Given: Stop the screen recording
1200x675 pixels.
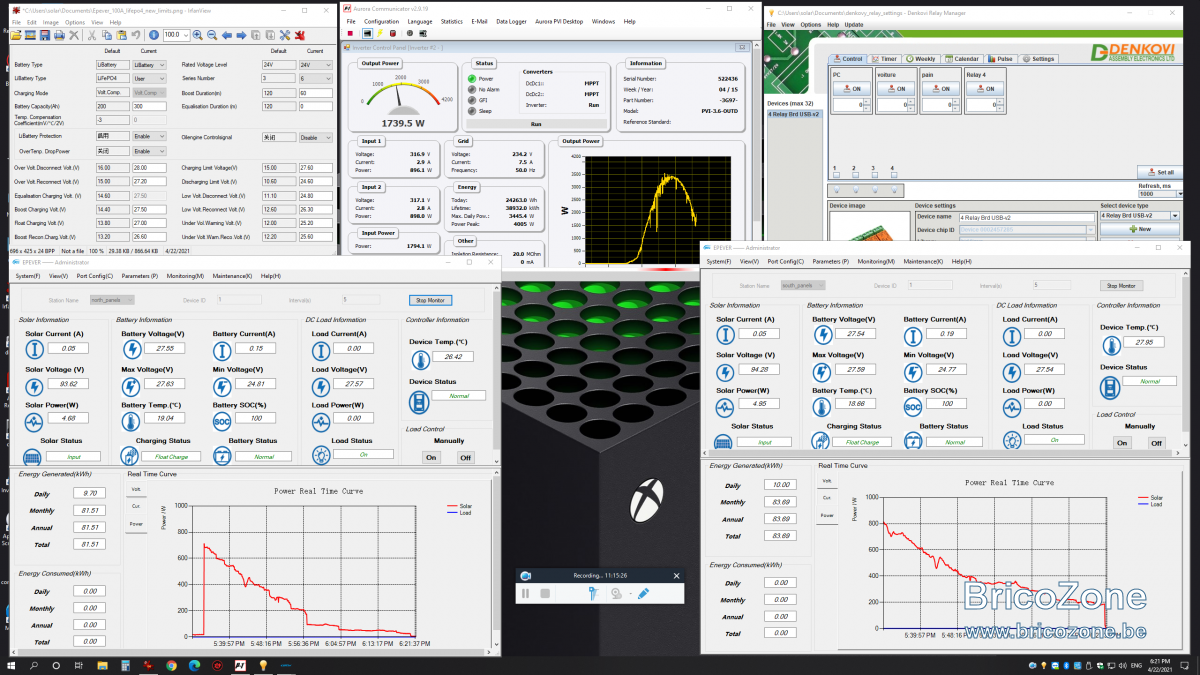Looking at the screenshot, I should pyautogui.click(x=545, y=593).
